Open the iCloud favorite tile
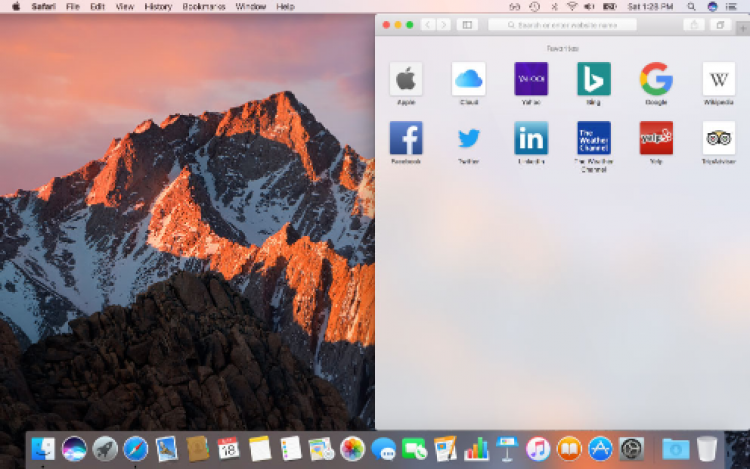 coord(468,79)
